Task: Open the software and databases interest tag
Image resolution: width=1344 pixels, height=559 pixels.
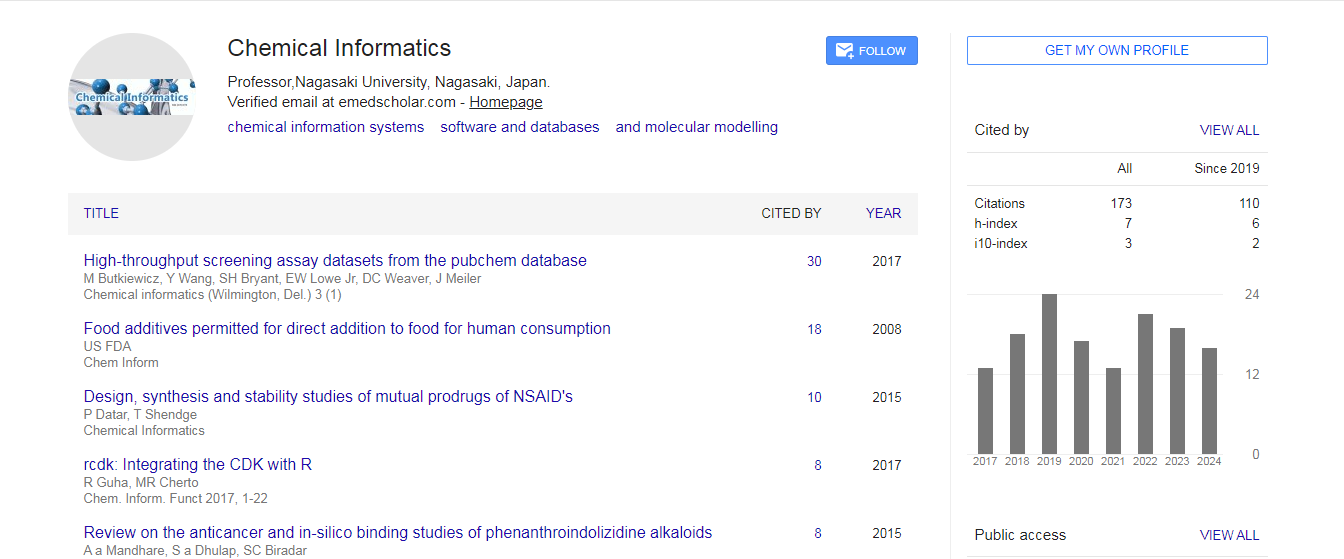Action: point(519,127)
